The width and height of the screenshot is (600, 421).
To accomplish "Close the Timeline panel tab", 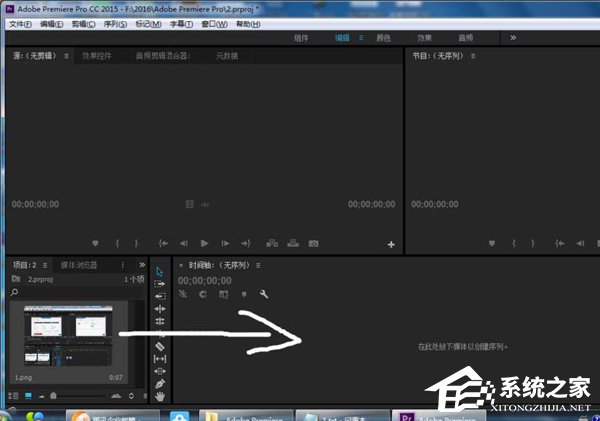I will [181, 265].
